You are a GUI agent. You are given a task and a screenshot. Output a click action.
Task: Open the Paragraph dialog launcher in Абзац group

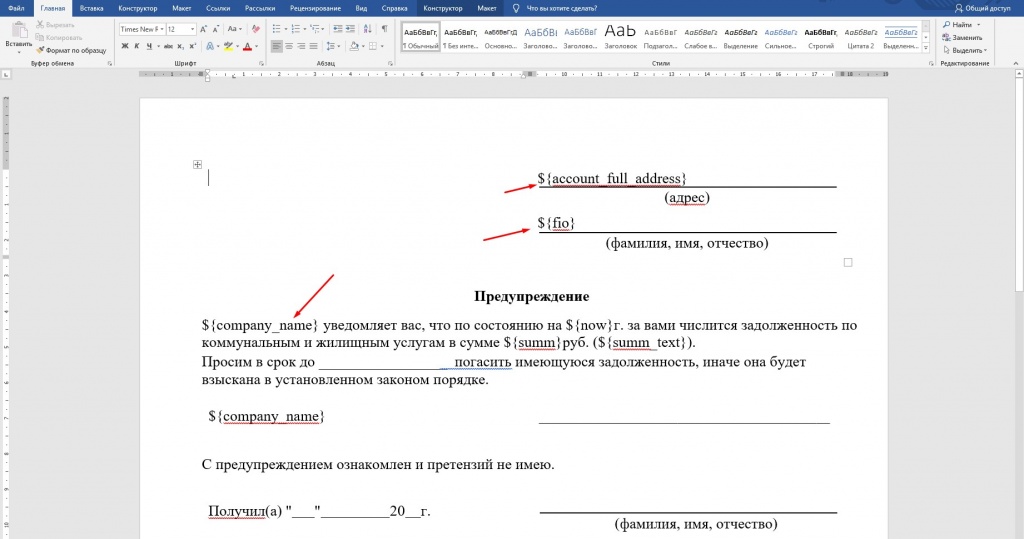coord(391,63)
